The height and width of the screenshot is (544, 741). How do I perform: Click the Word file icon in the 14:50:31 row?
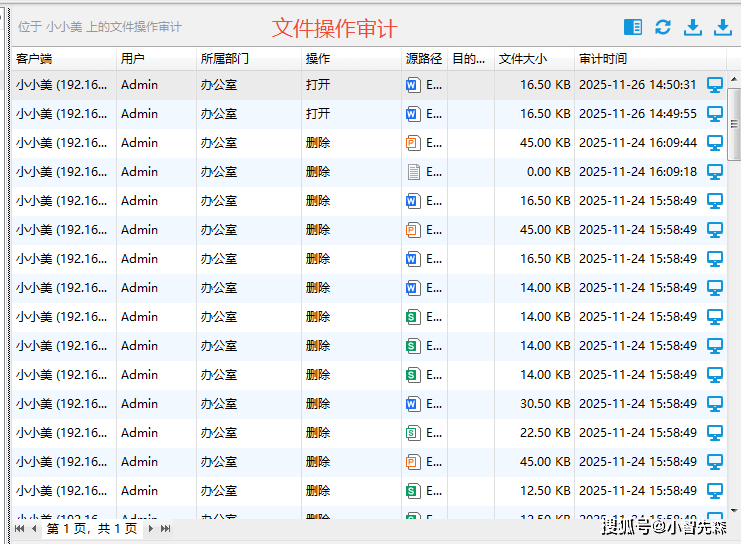coord(413,85)
